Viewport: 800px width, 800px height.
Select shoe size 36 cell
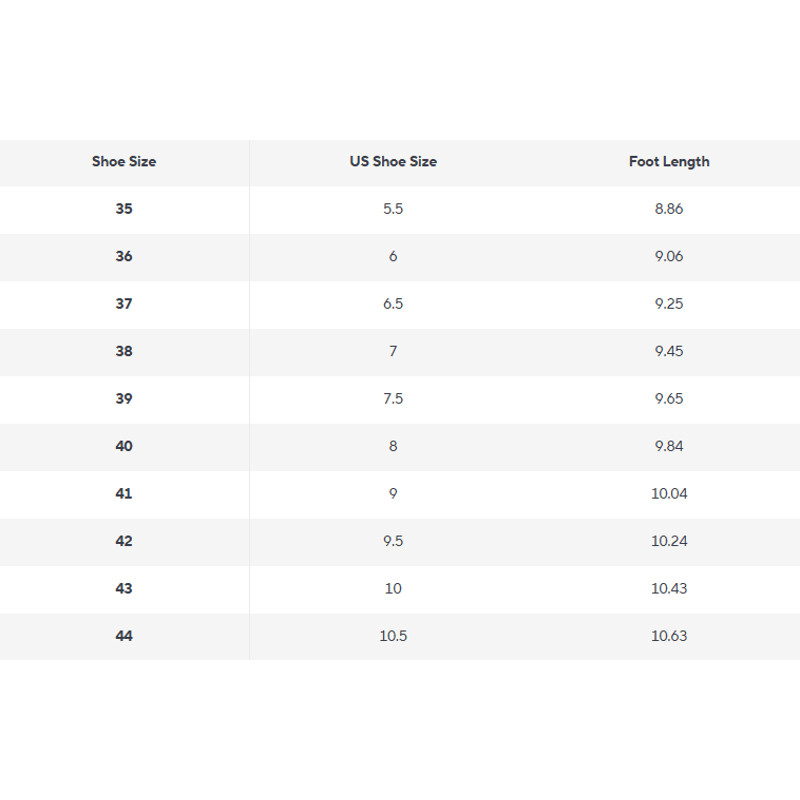[124, 256]
